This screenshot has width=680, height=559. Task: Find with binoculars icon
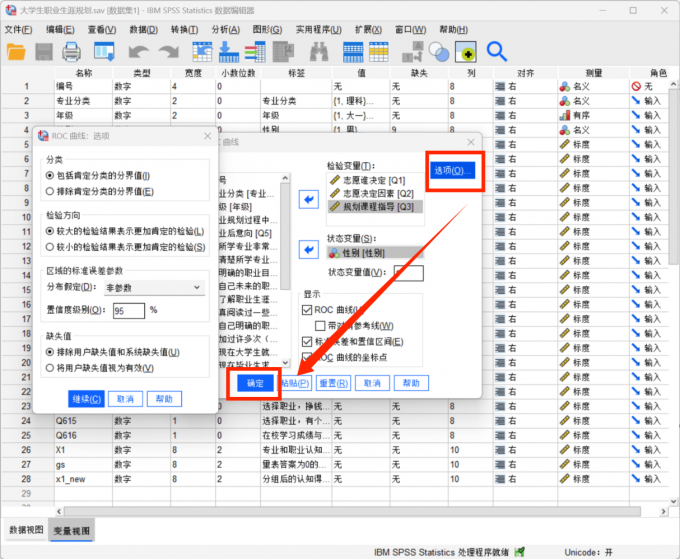point(319,52)
